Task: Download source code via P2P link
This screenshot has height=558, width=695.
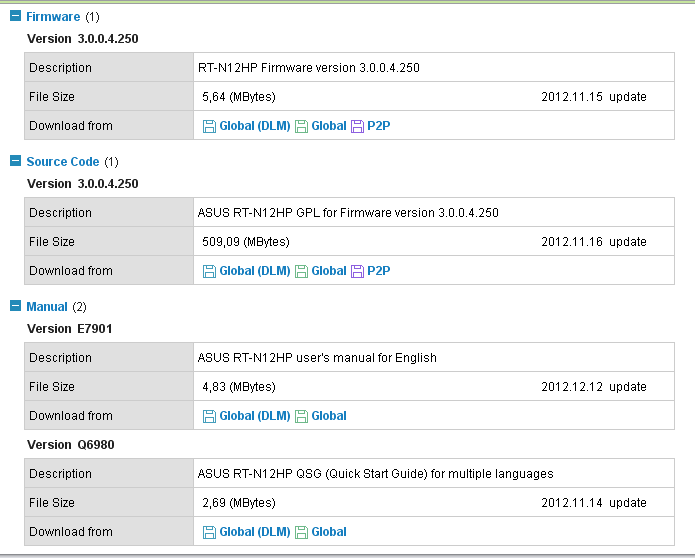Action: click(378, 271)
